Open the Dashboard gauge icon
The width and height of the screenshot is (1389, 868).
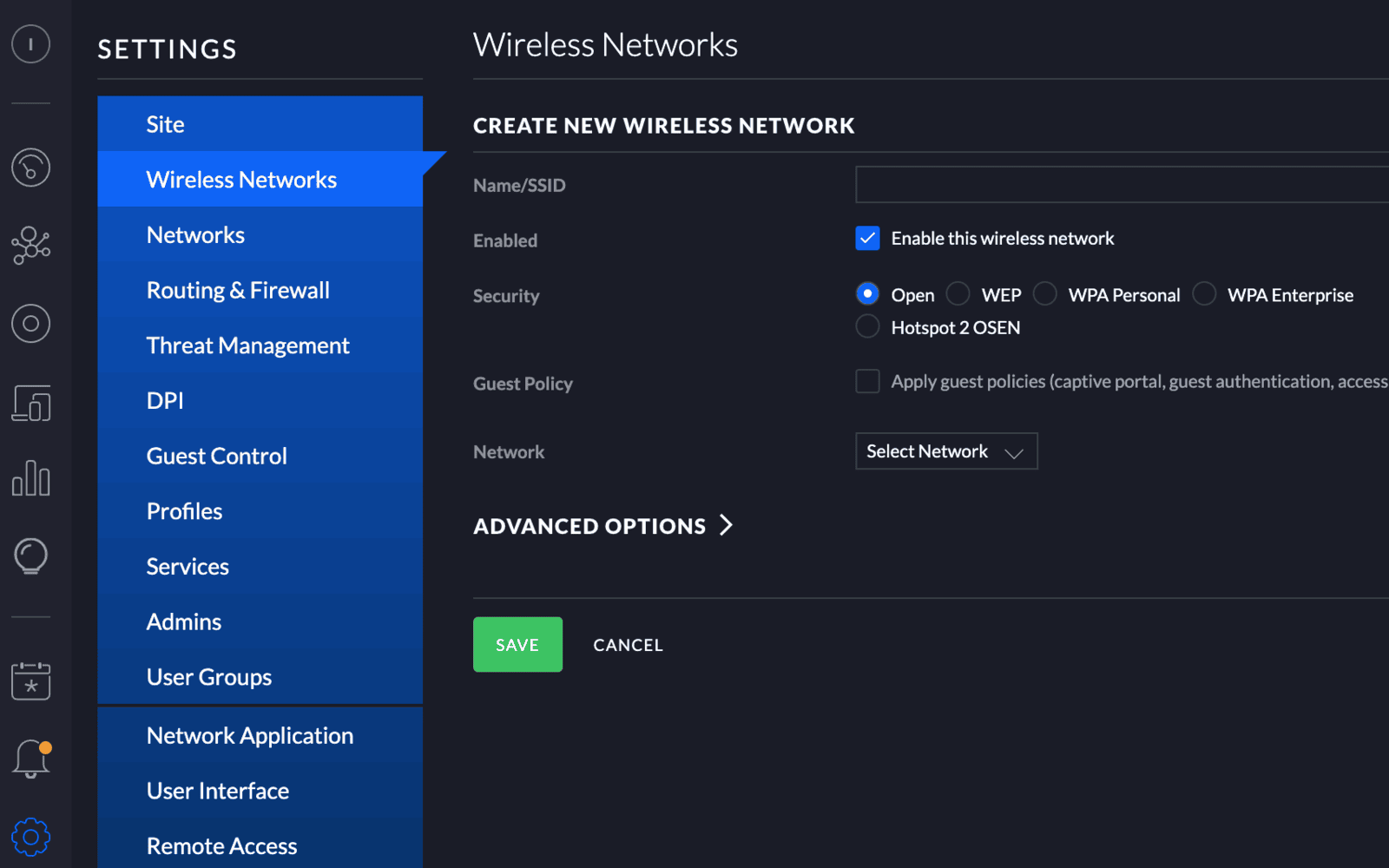[30, 168]
